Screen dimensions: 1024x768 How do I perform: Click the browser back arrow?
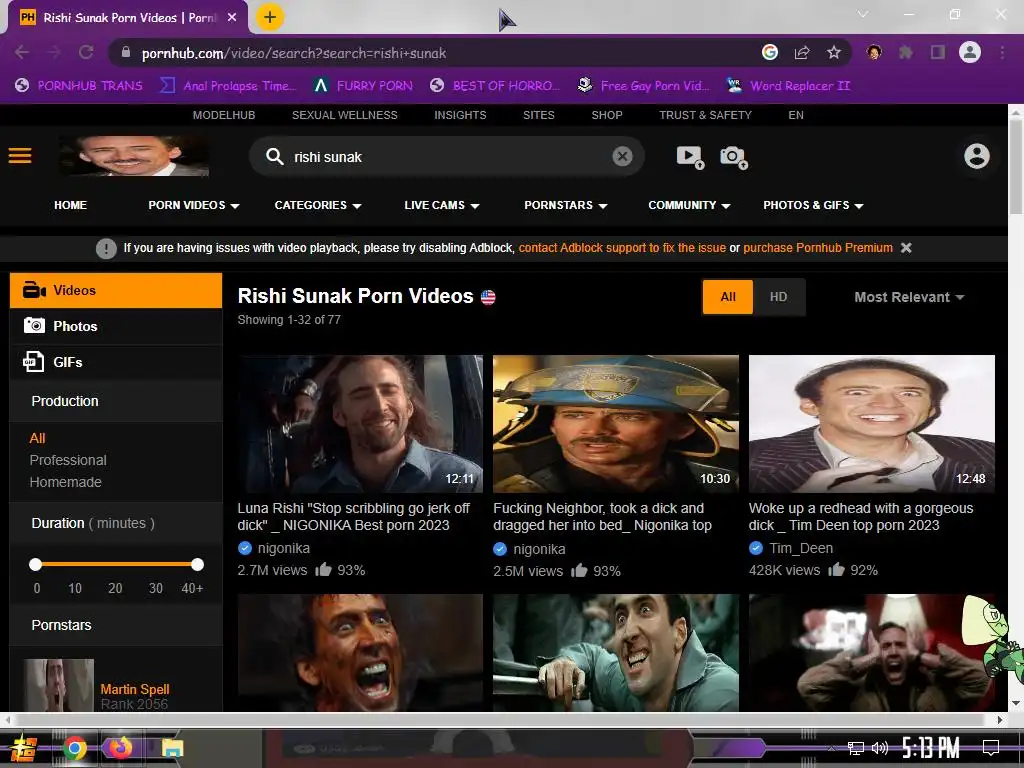tap(22, 53)
